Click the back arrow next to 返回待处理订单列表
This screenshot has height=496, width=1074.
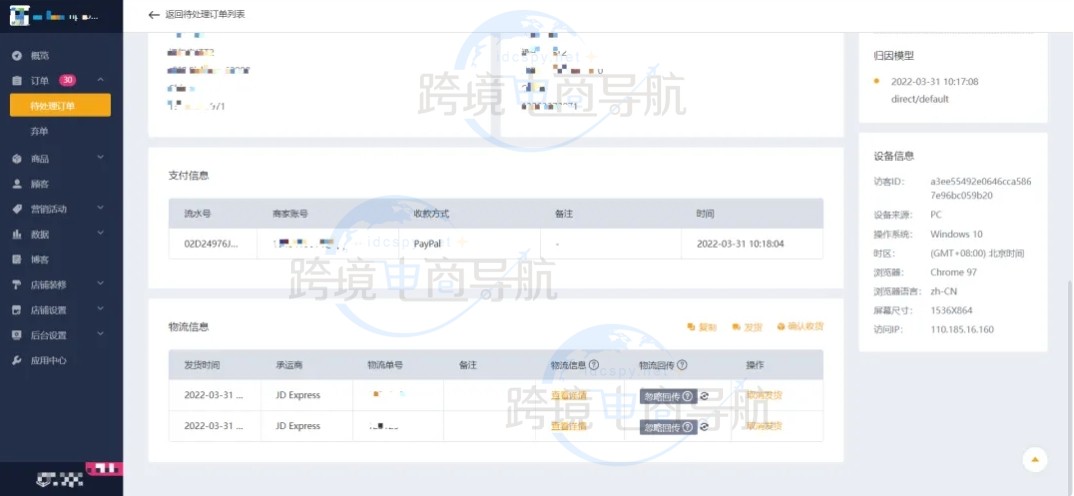[x=154, y=14]
